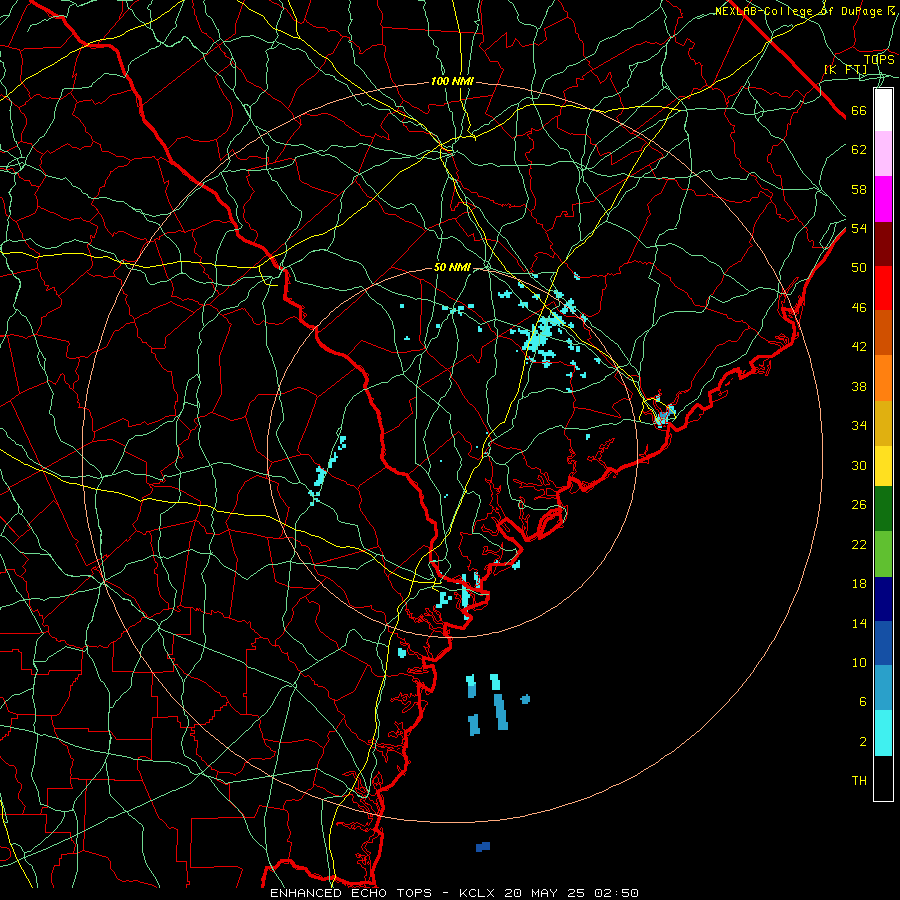Click the bright red legend swatch
The image size is (900, 900).
pyautogui.click(x=883, y=288)
